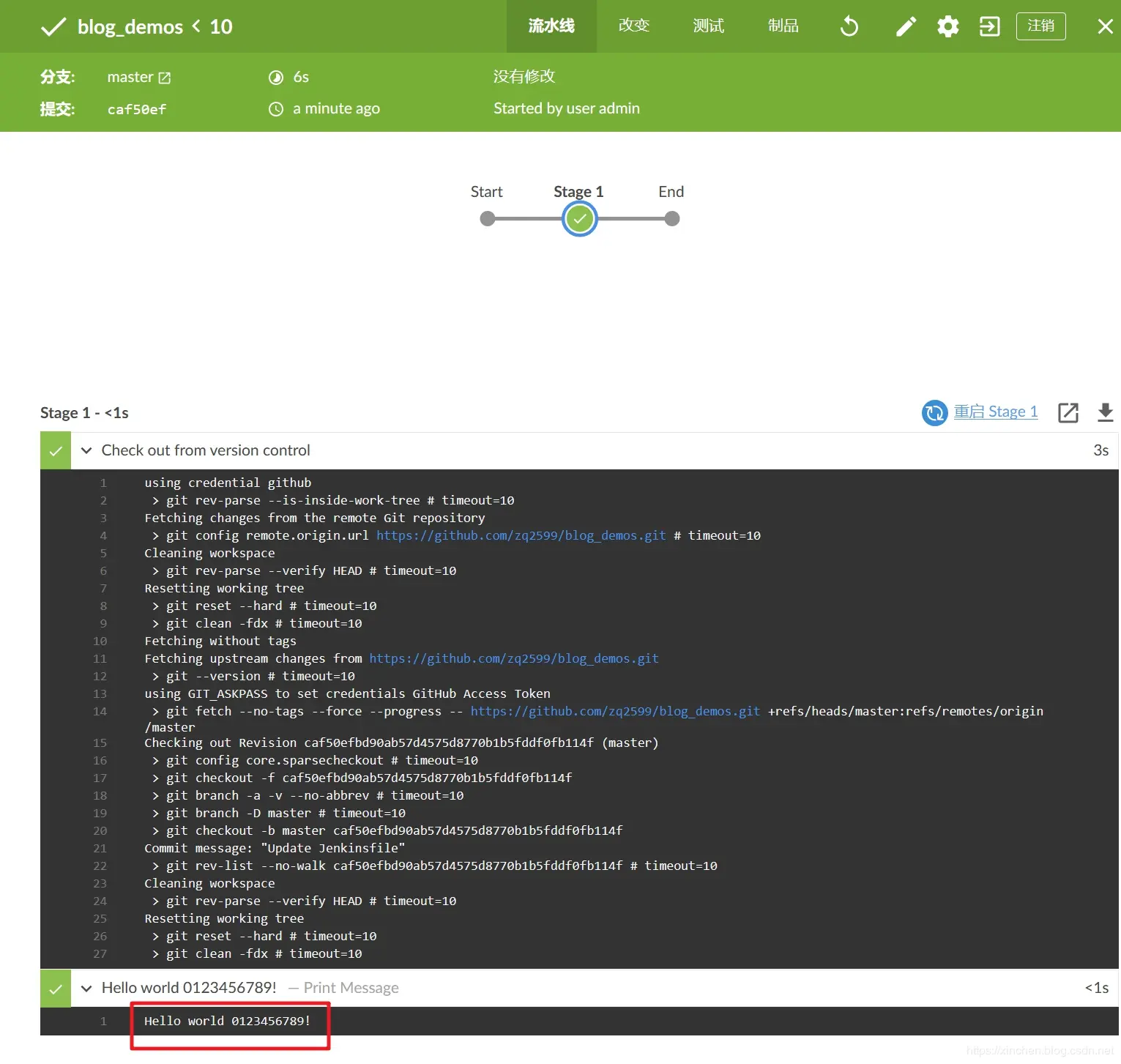The height and width of the screenshot is (1064, 1121).
Task: Click the 注销 logout button
Action: tap(1040, 26)
